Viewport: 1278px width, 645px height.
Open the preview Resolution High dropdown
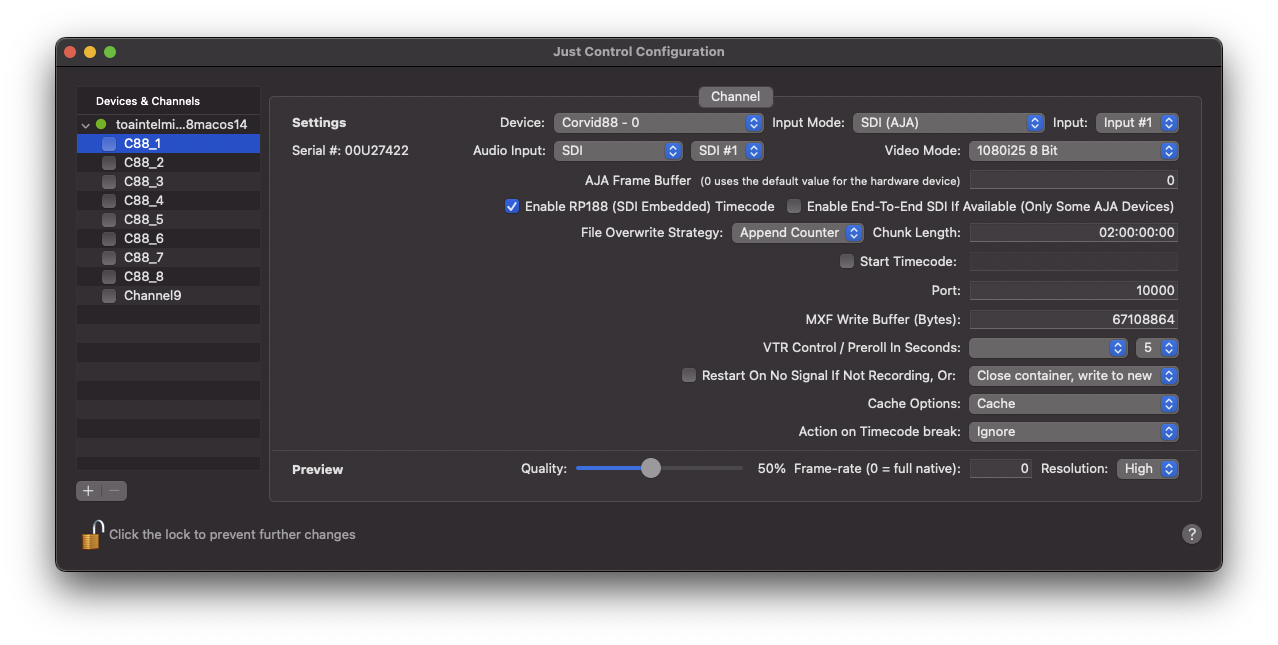pyautogui.click(x=1148, y=469)
